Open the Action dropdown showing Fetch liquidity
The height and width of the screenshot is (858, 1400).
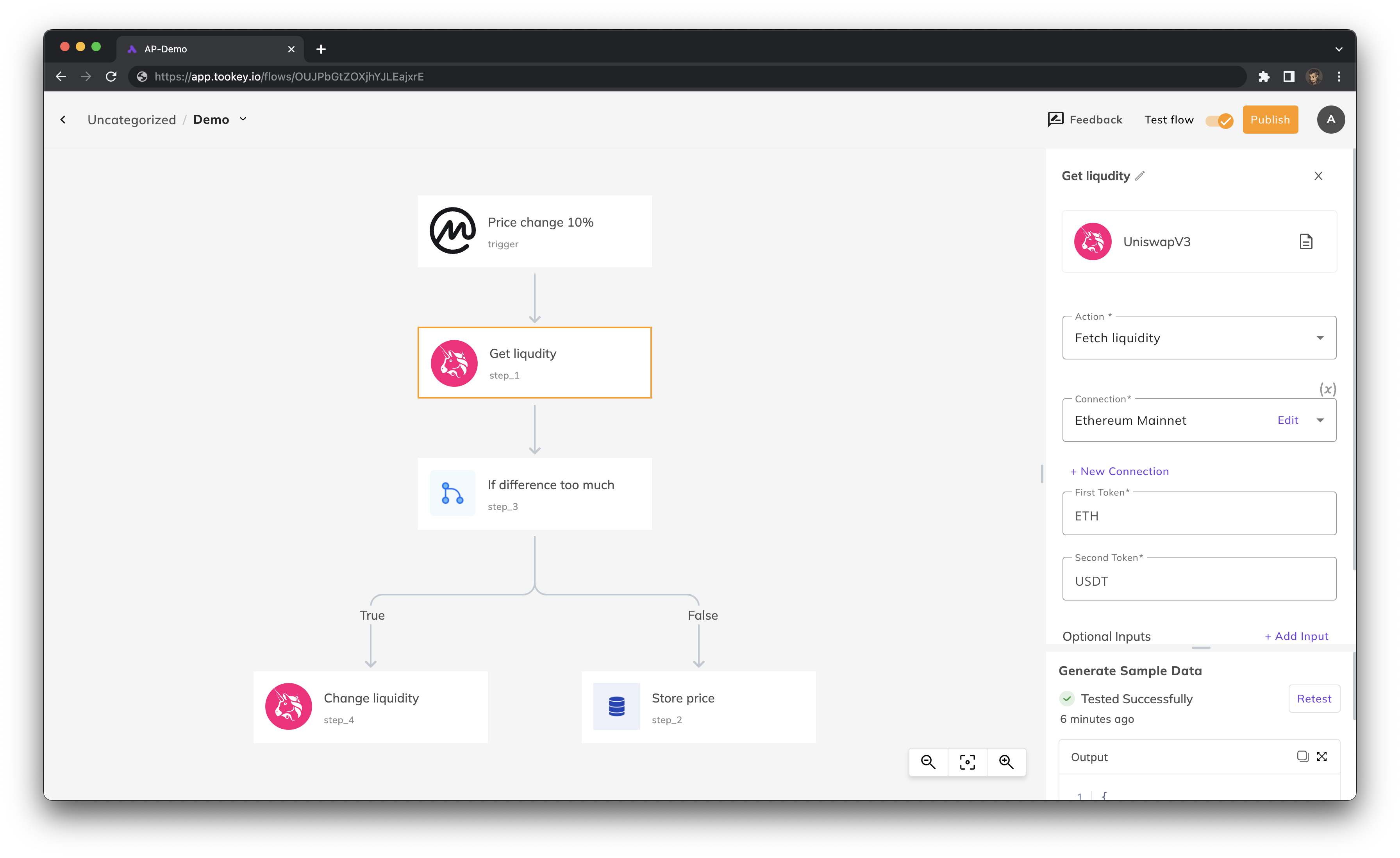(1199, 338)
